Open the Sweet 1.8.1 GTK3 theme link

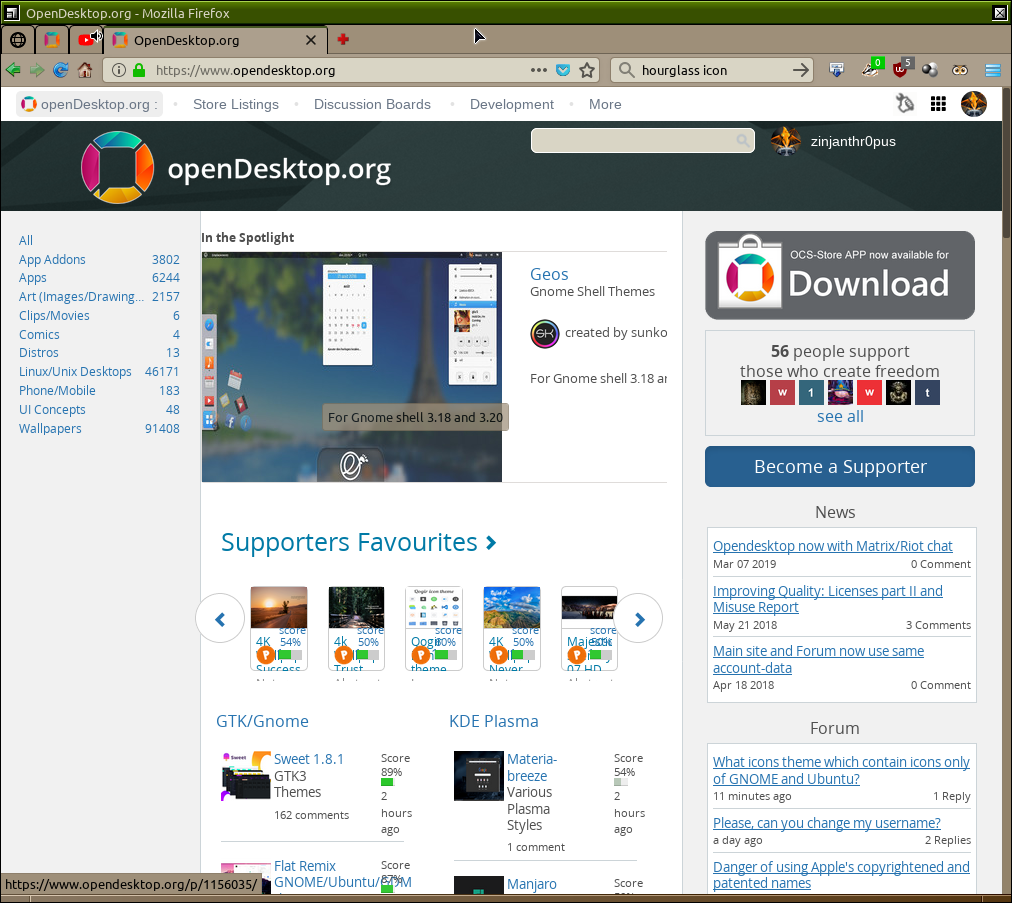309,759
